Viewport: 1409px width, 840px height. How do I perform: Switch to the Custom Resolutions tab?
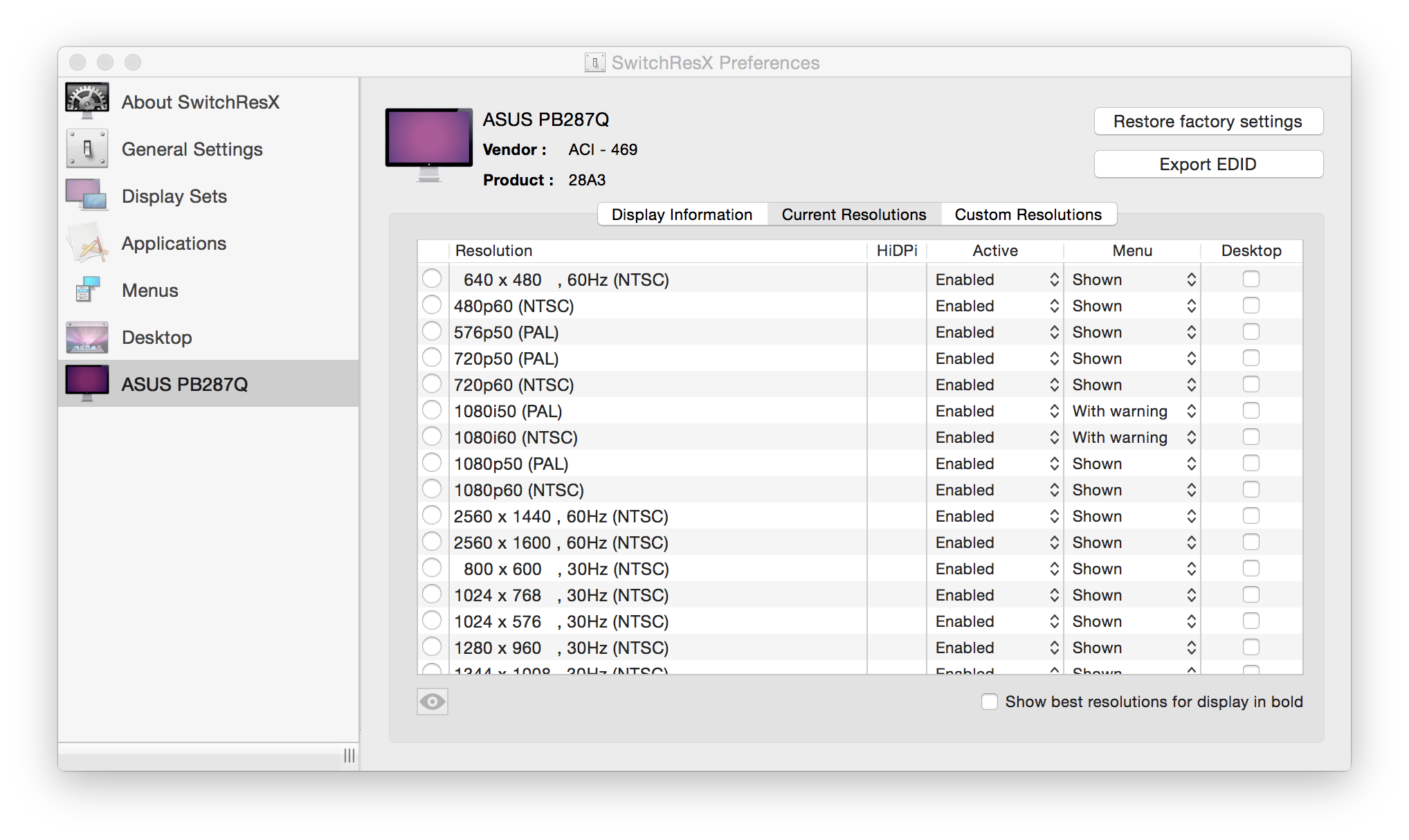tap(1028, 214)
